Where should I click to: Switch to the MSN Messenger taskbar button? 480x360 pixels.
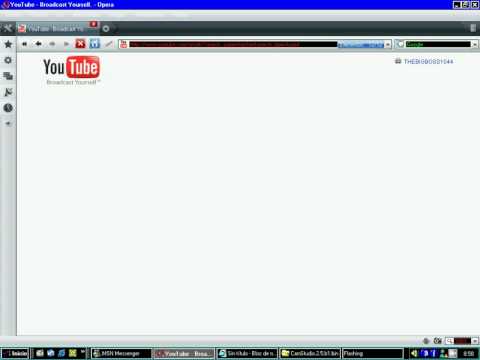(x=121, y=353)
